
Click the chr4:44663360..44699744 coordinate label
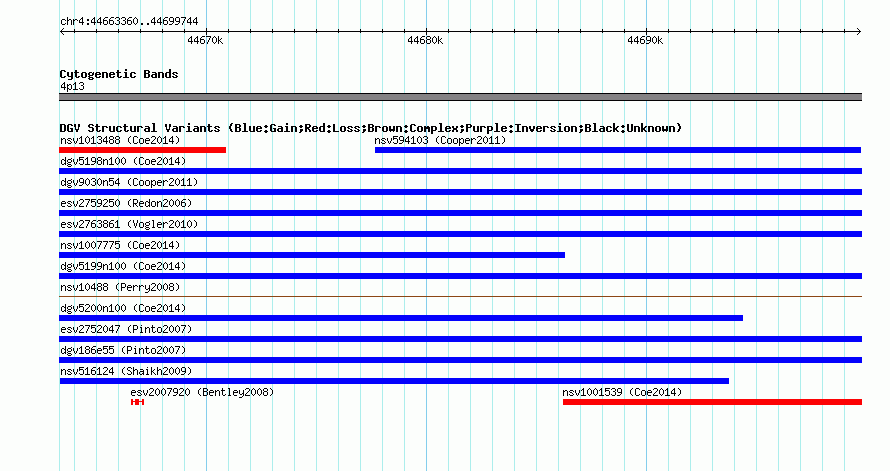[129, 21]
